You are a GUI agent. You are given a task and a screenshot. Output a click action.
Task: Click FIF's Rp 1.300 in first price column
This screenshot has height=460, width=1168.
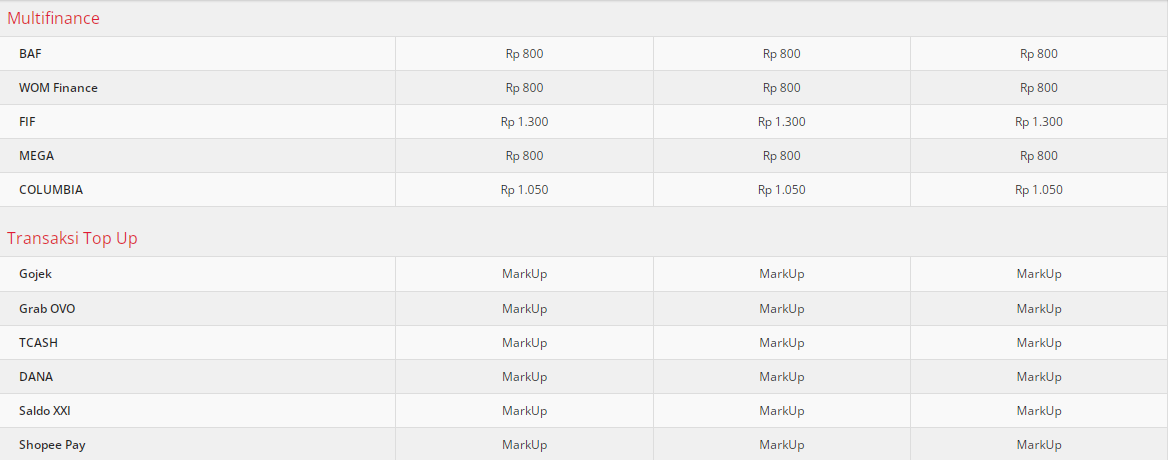[x=524, y=122]
